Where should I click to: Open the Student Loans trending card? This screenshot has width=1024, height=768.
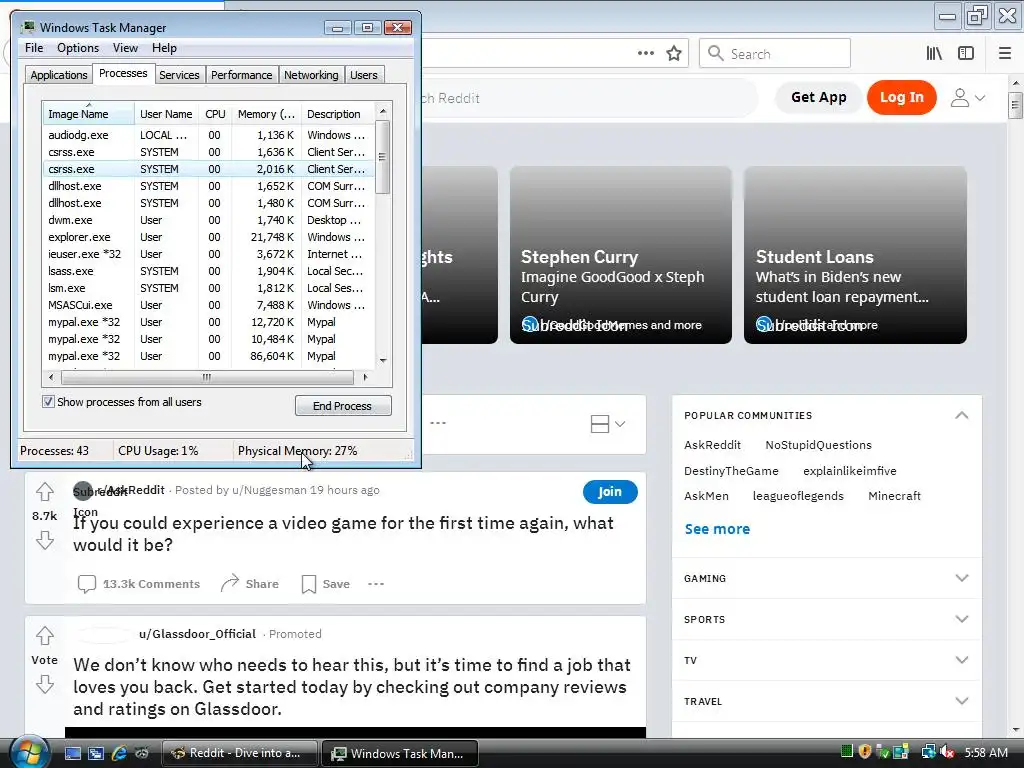(x=855, y=255)
